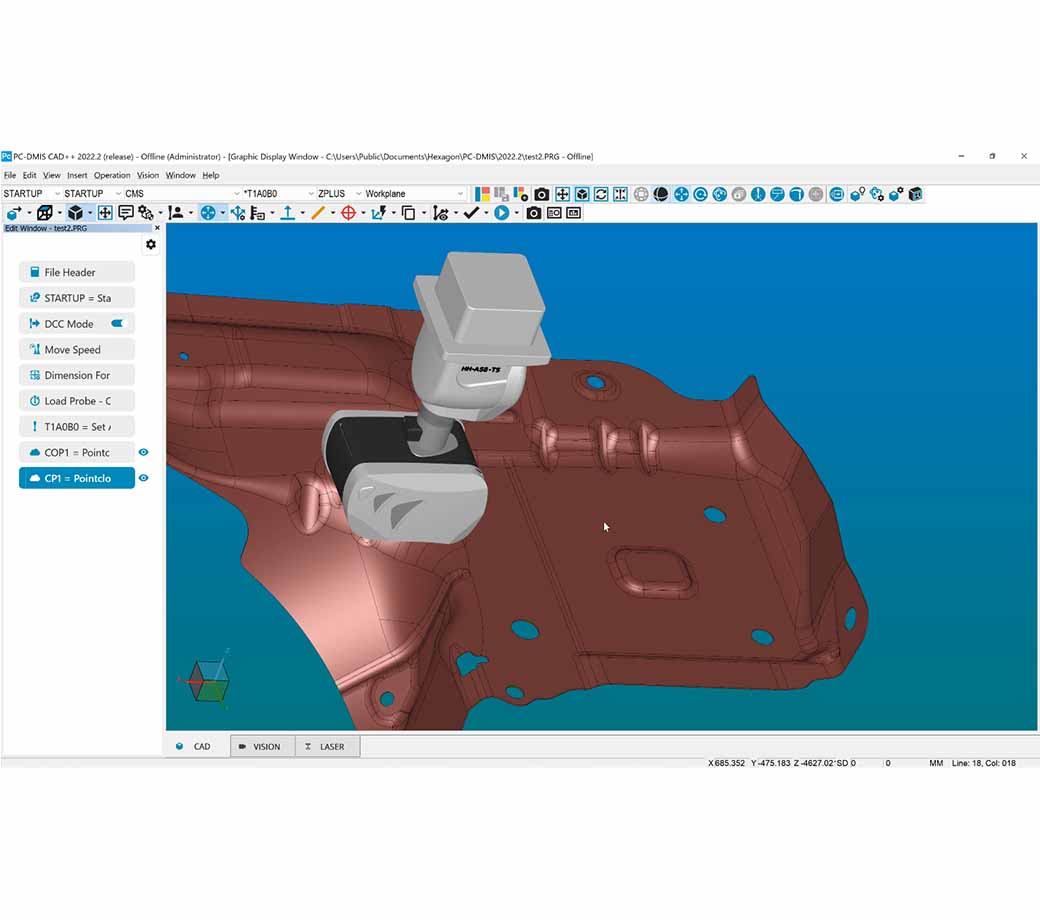Expand arrow next to red crosshair icon
The height and width of the screenshot is (920, 1040).
pyautogui.click(x=363, y=214)
